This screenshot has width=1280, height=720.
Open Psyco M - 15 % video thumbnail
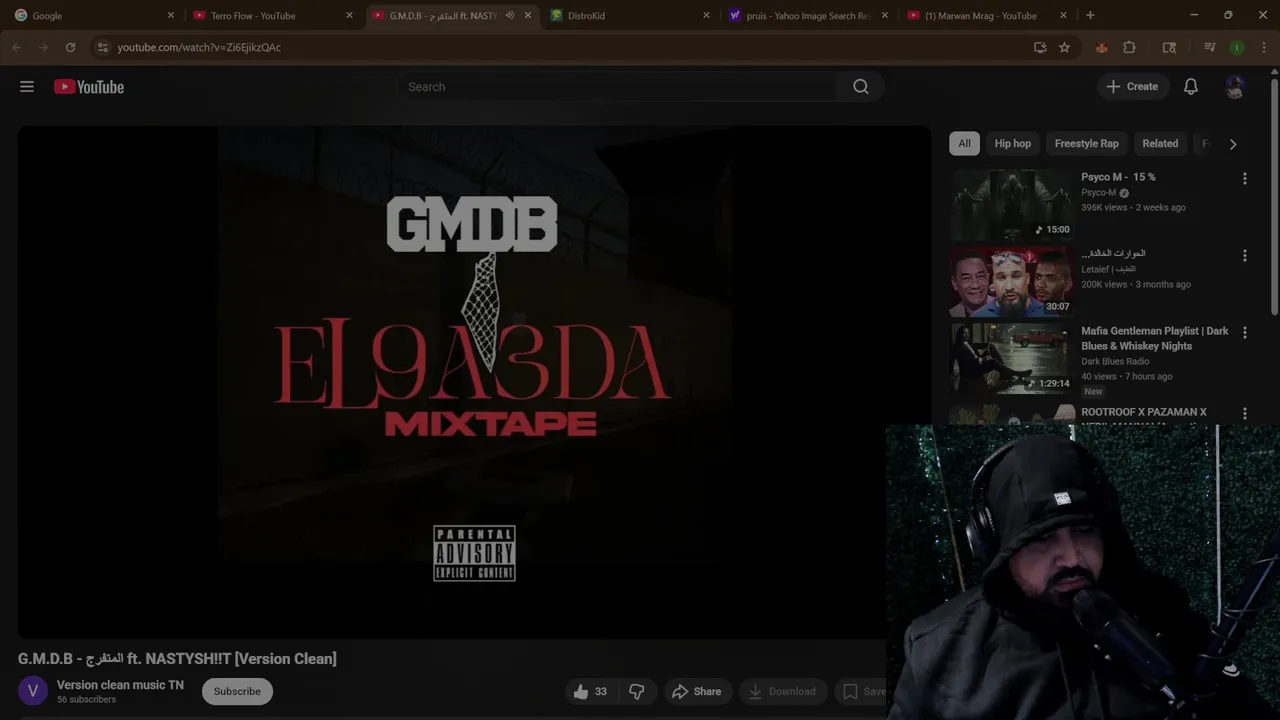[x=1011, y=205]
